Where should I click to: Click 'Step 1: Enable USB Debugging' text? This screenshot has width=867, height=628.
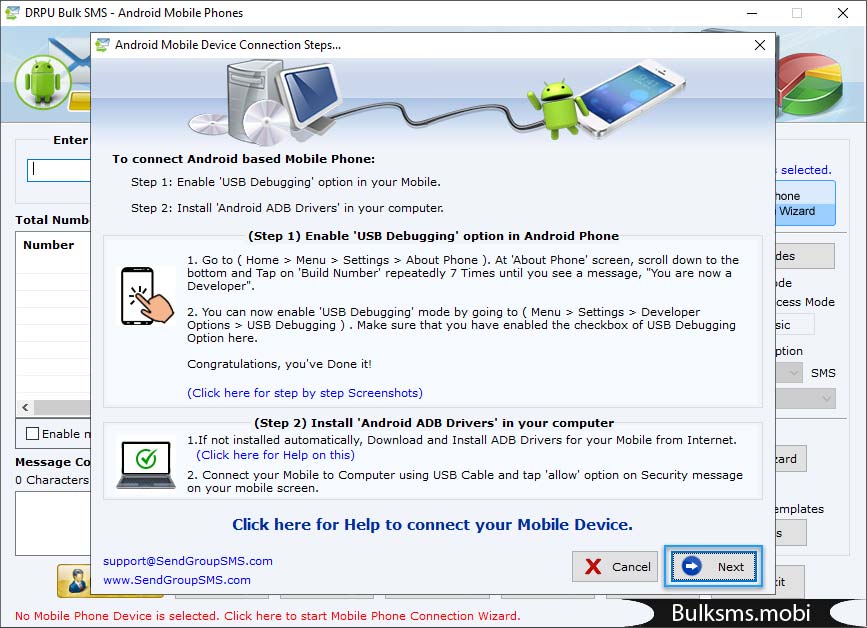coord(286,182)
